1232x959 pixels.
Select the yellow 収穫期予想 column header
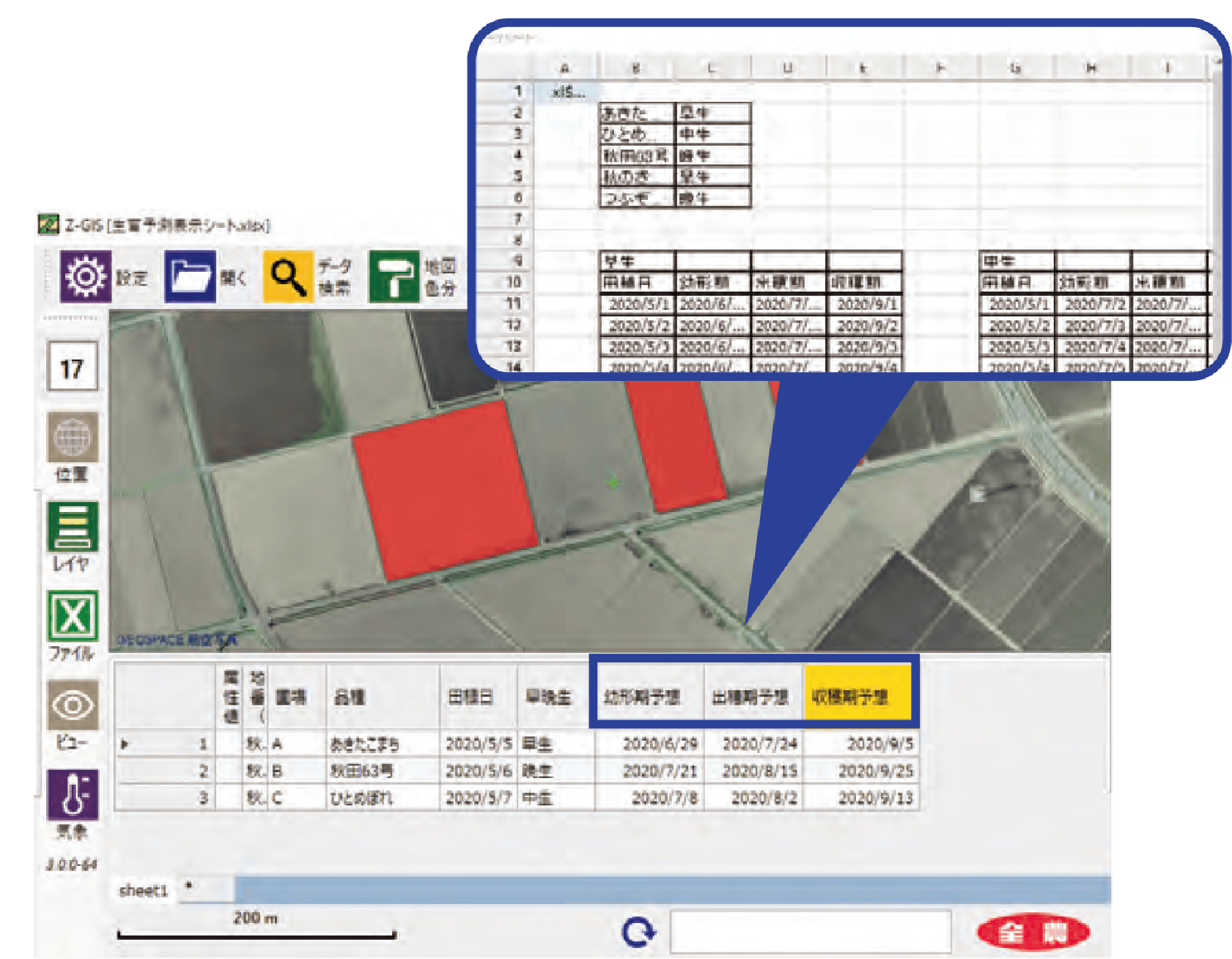click(x=857, y=696)
